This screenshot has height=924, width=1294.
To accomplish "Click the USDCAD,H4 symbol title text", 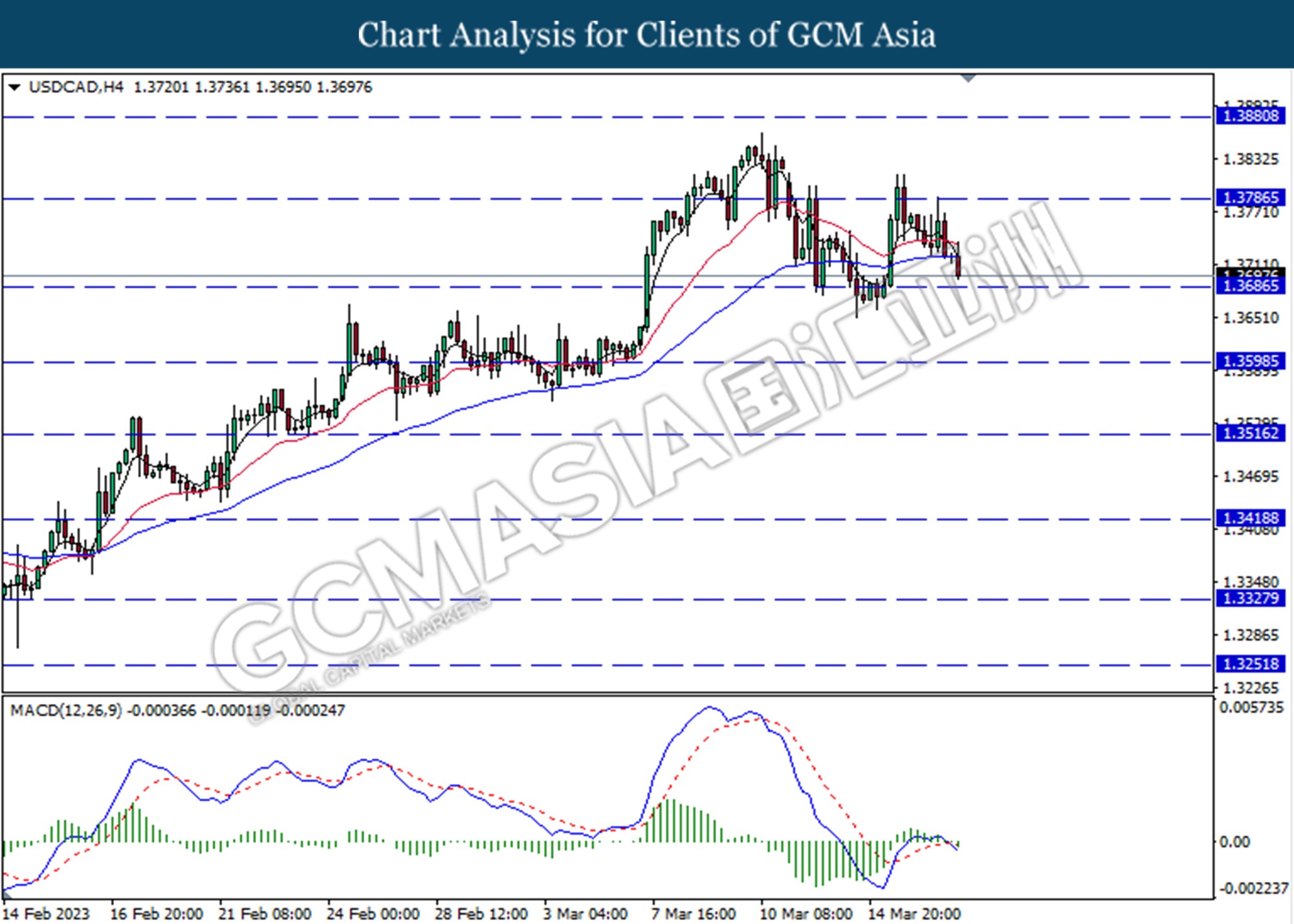I will click(x=76, y=87).
